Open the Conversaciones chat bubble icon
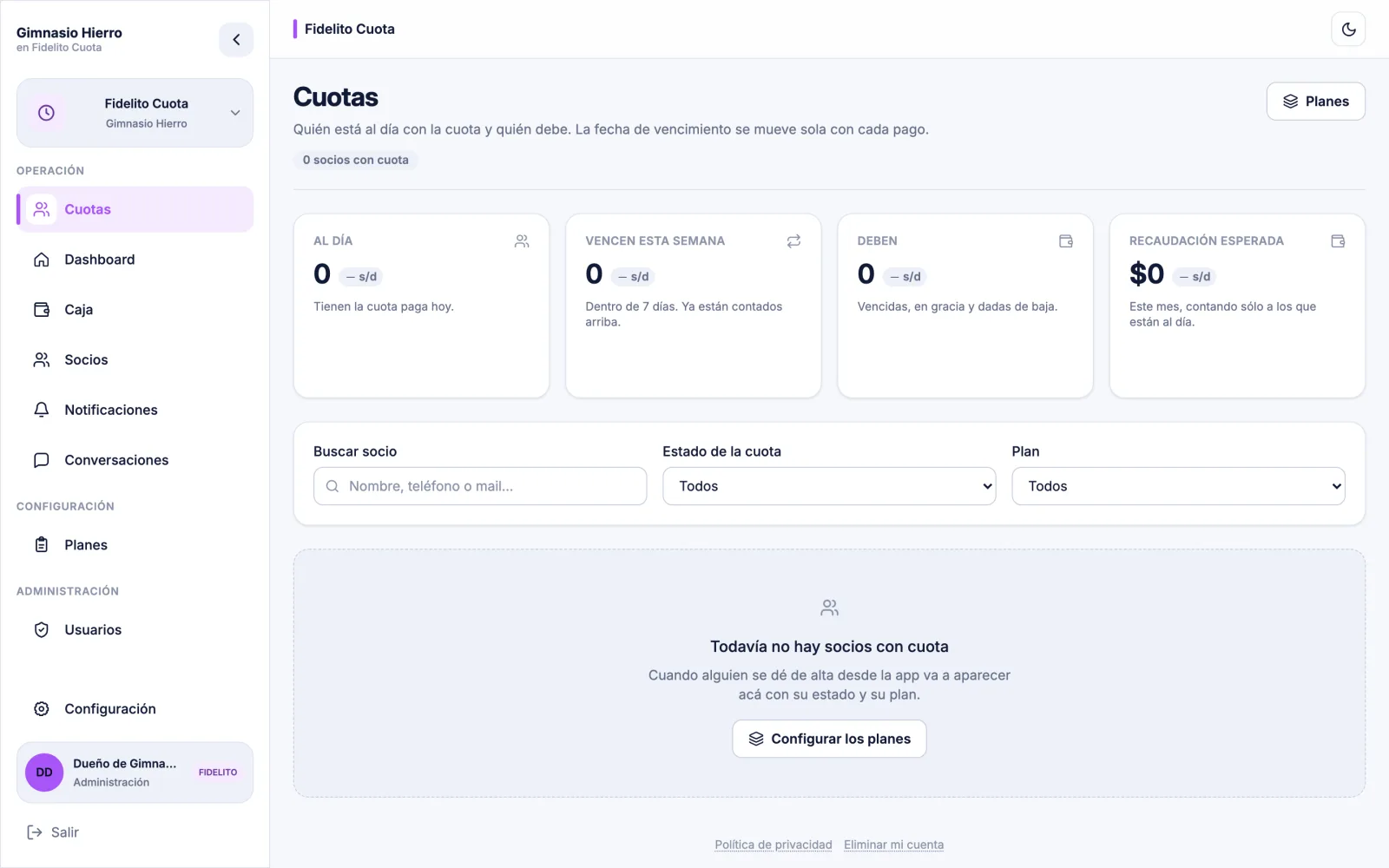1389x868 pixels. click(x=42, y=460)
